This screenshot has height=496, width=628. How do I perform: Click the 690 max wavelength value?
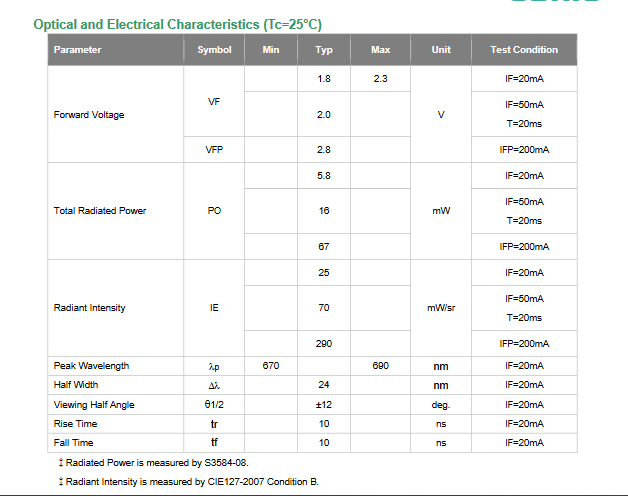click(x=380, y=366)
